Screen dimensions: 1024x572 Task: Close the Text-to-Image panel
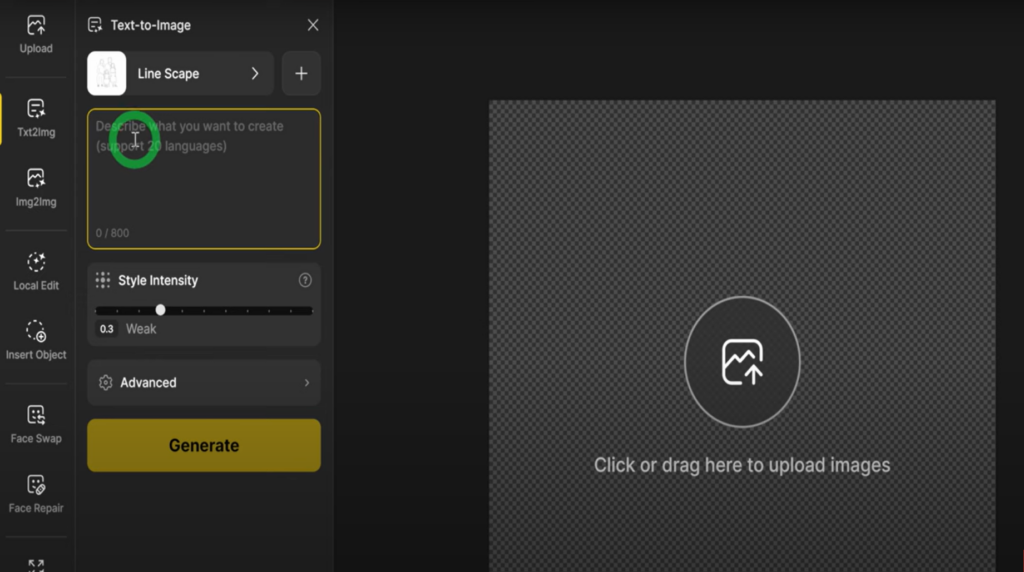pos(313,25)
